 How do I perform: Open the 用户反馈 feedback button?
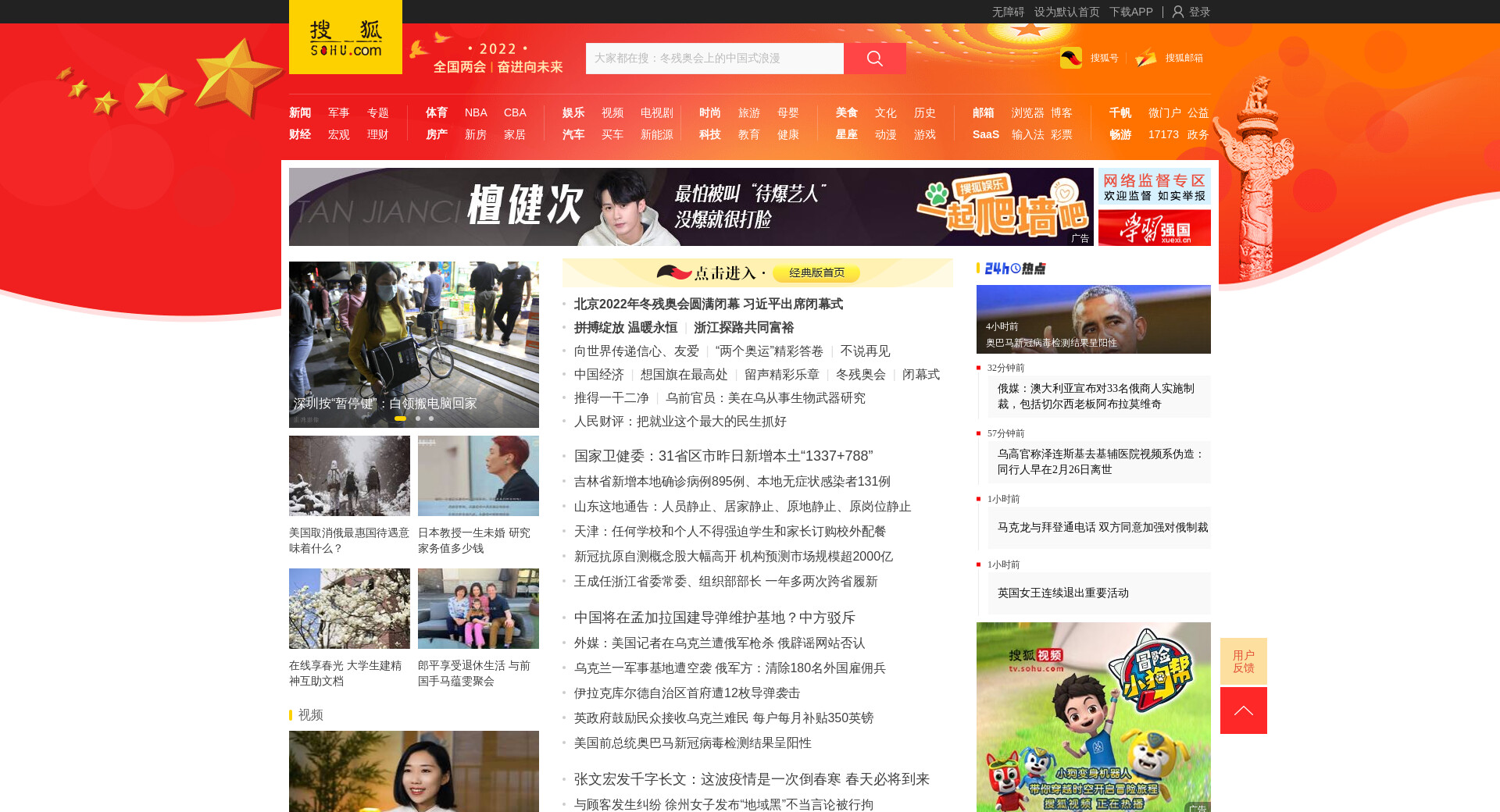(1243, 661)
